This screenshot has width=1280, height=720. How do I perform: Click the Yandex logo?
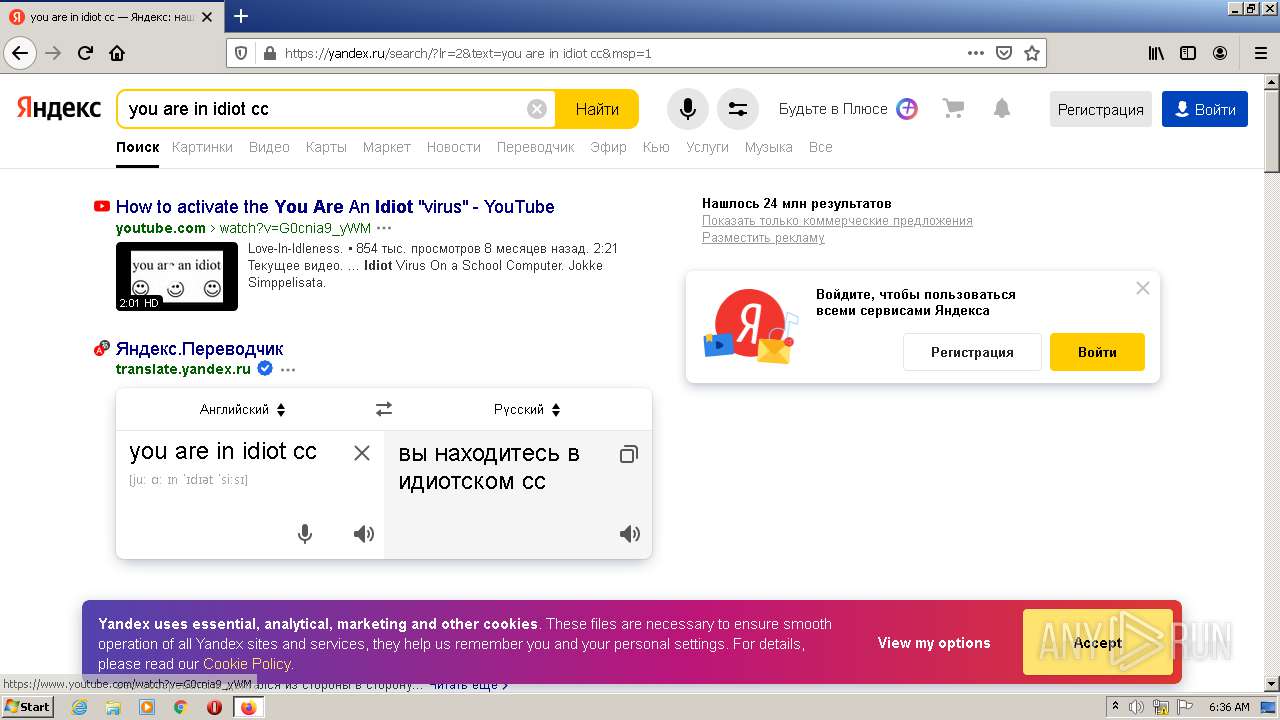click(59, 108)
